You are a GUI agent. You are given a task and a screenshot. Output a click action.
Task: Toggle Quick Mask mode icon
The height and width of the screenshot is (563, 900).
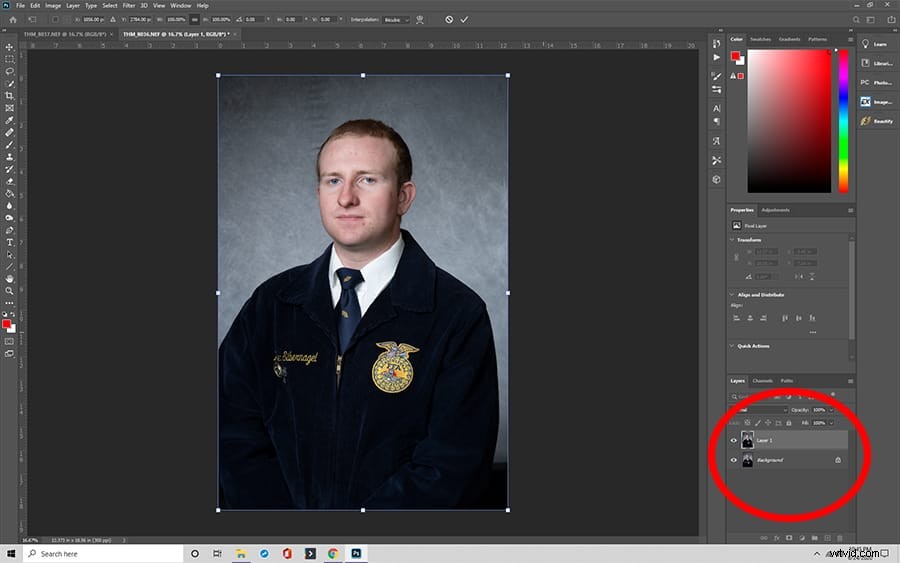pyautogui.click(x=9, y=341)
